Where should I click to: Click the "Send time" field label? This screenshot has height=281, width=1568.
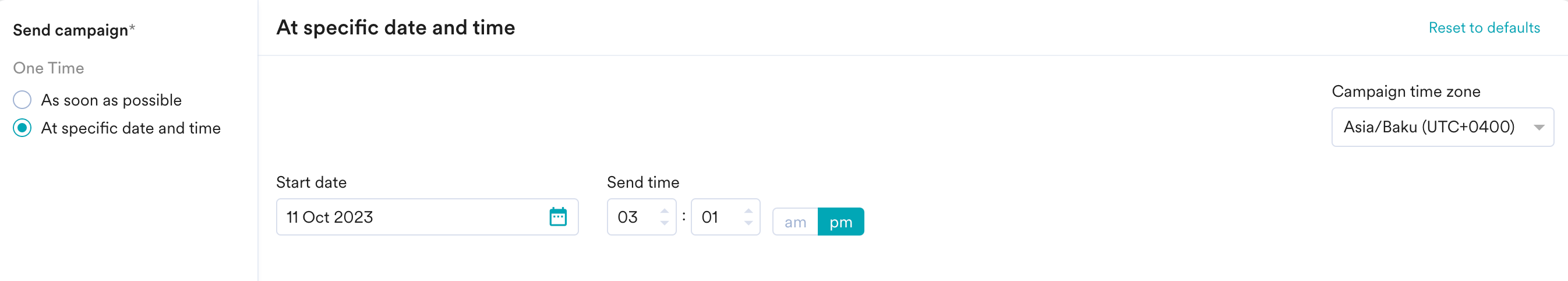point(643,182)
